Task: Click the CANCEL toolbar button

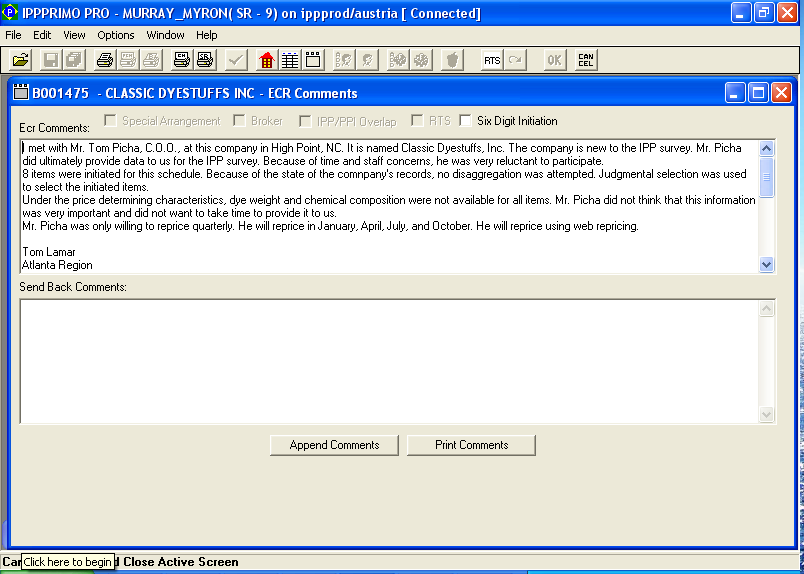Action: click(x=586, y=60)
